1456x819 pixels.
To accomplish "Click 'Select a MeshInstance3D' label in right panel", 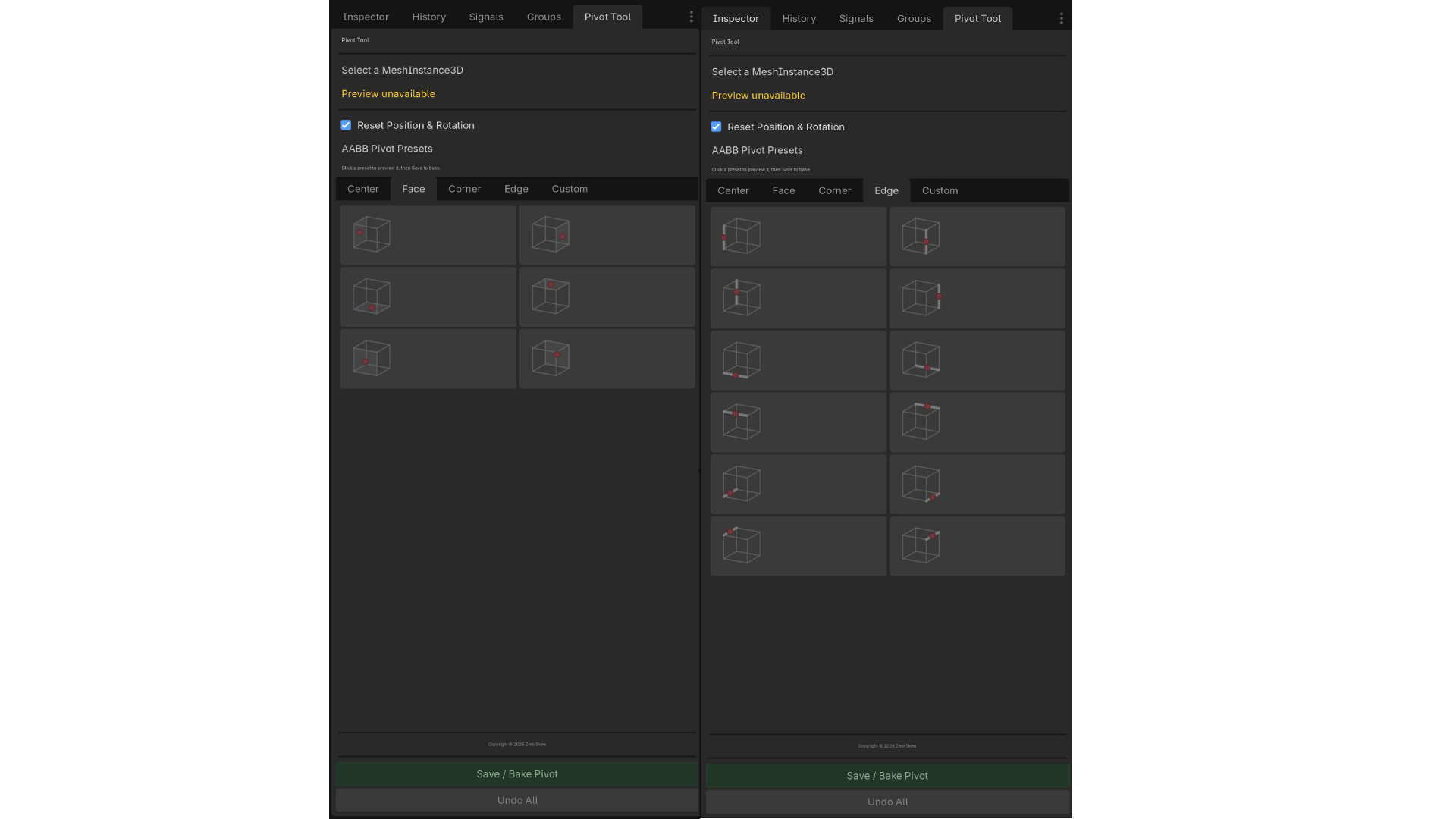I will click(x=772, y=72).
